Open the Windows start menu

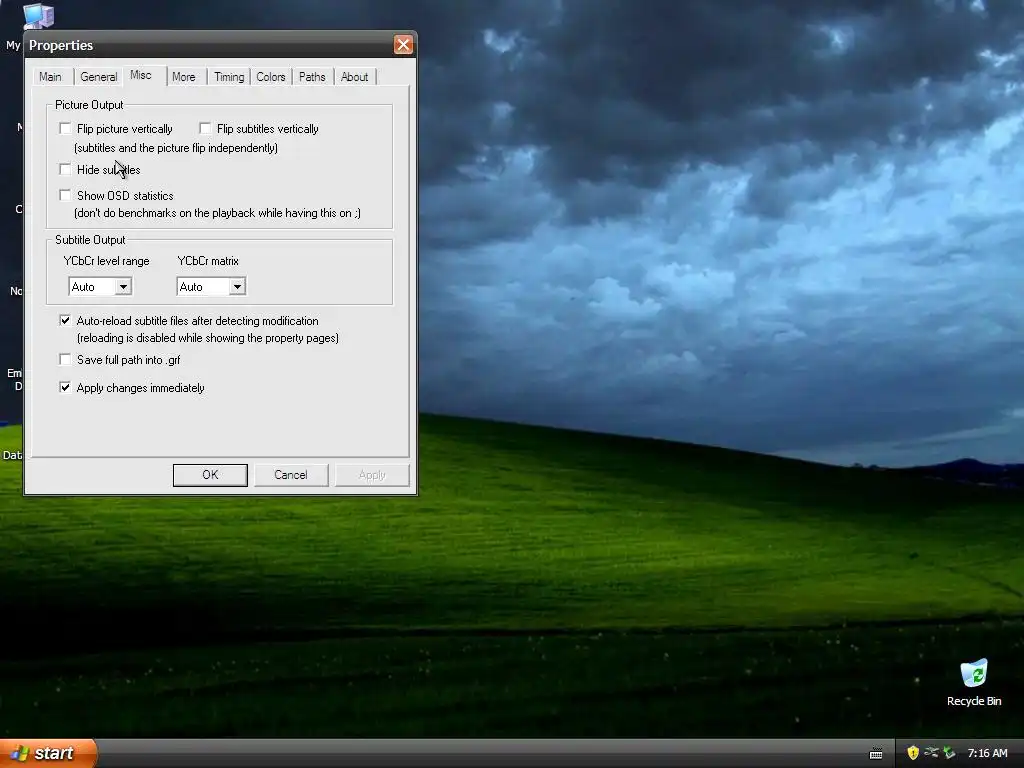[48, 753]
